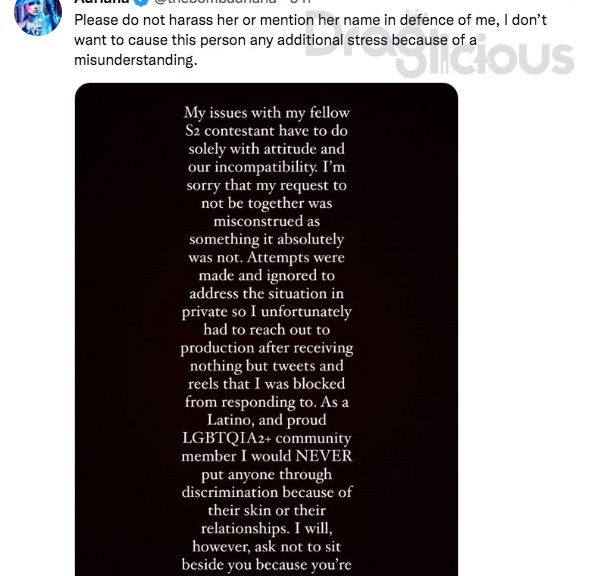Click 'production after receiving' line in the image
593x576 pixels.
pos(267,348)
